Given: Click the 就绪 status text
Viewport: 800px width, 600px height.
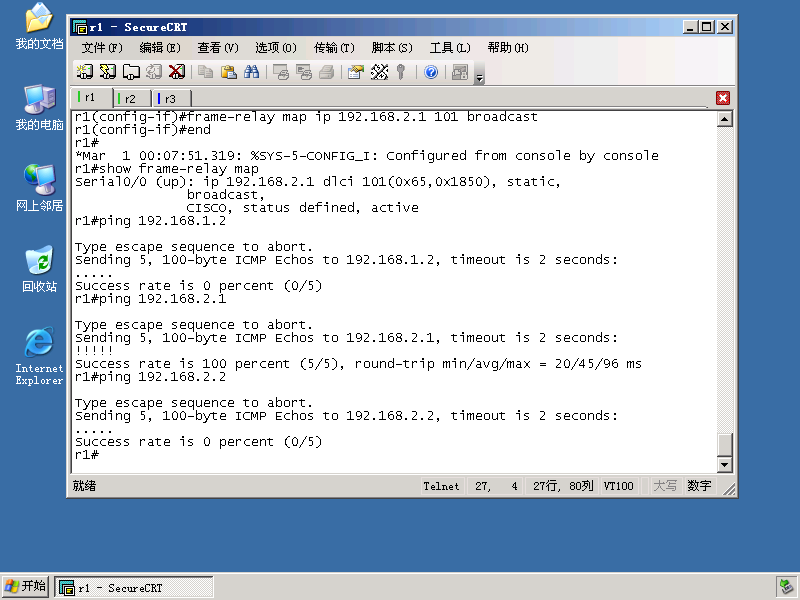Looking at the screenshot, I should tap(85, 486).
